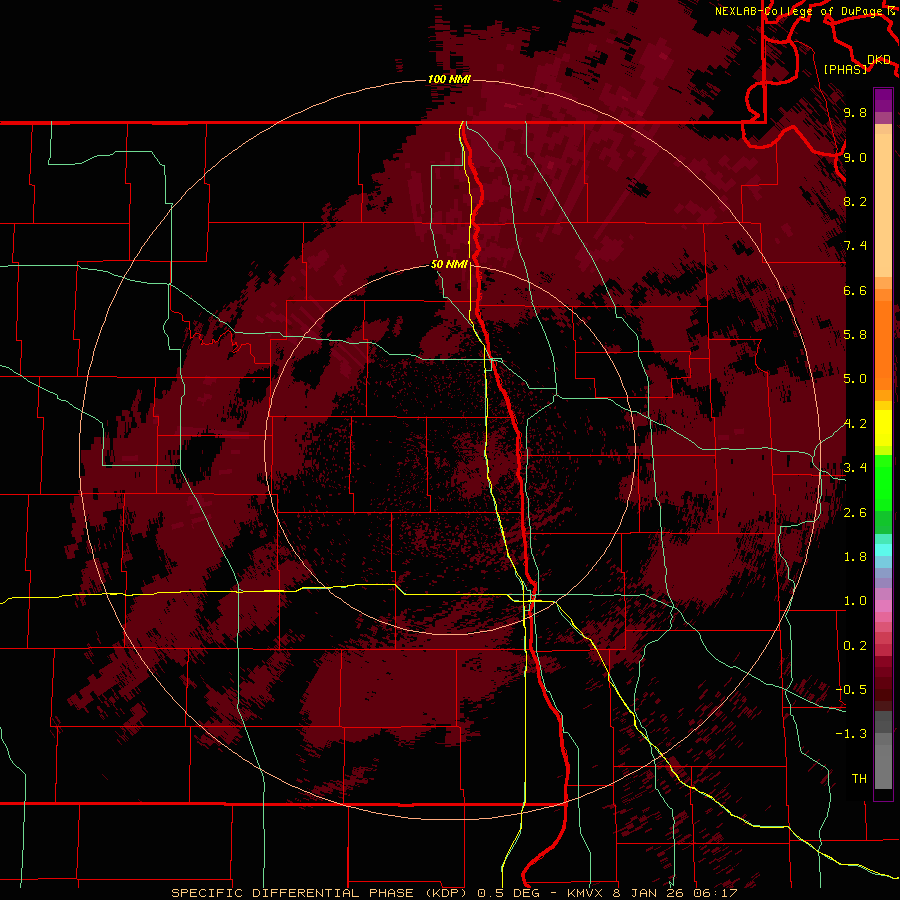Image resolution: width=900 pixels, height=900 pixels.
Task: Click the 4.2 scale value
Action: pyautogui.click(x=855, y=424)
